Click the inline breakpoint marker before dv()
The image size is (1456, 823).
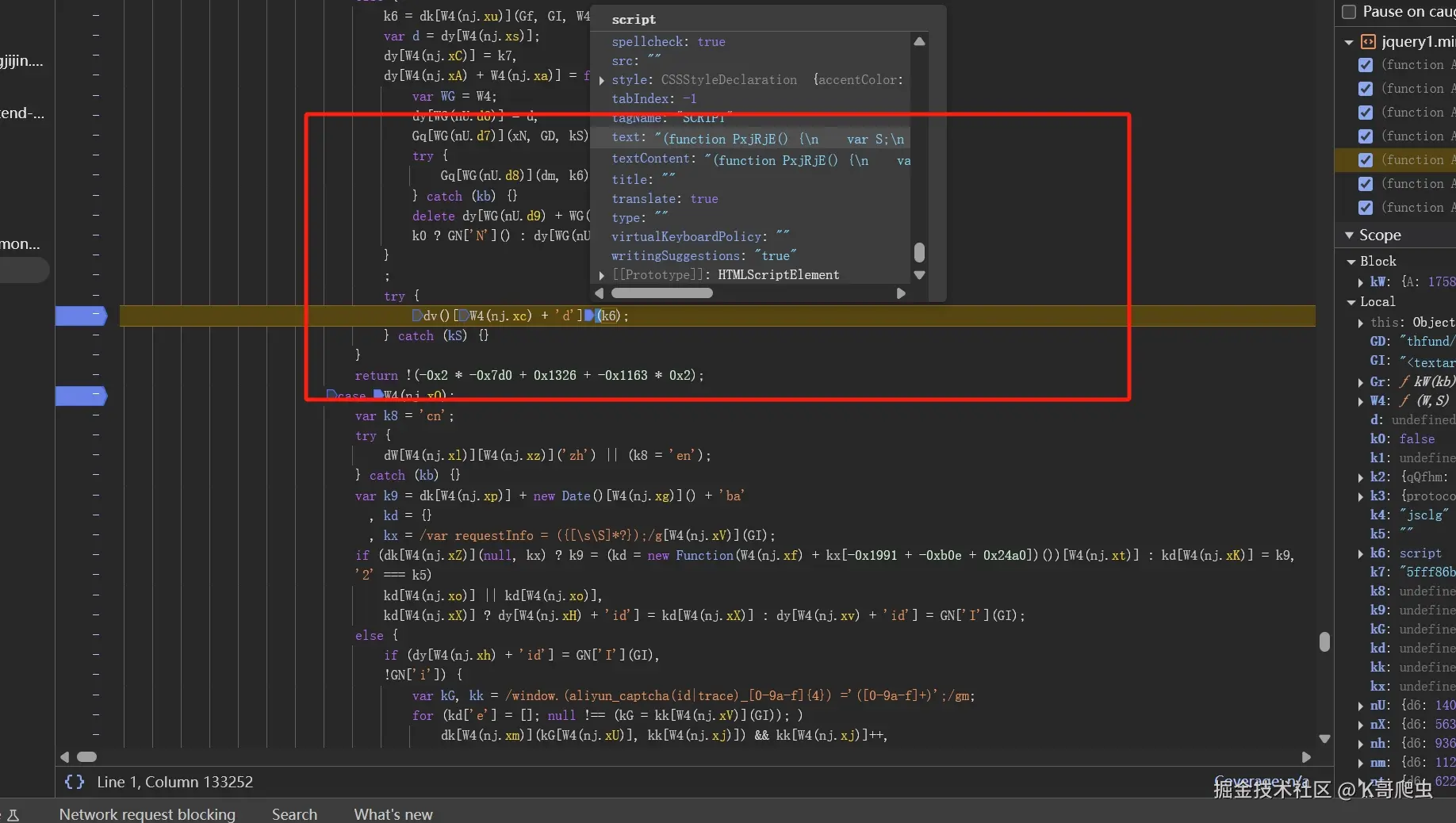[x=417, y=316]
